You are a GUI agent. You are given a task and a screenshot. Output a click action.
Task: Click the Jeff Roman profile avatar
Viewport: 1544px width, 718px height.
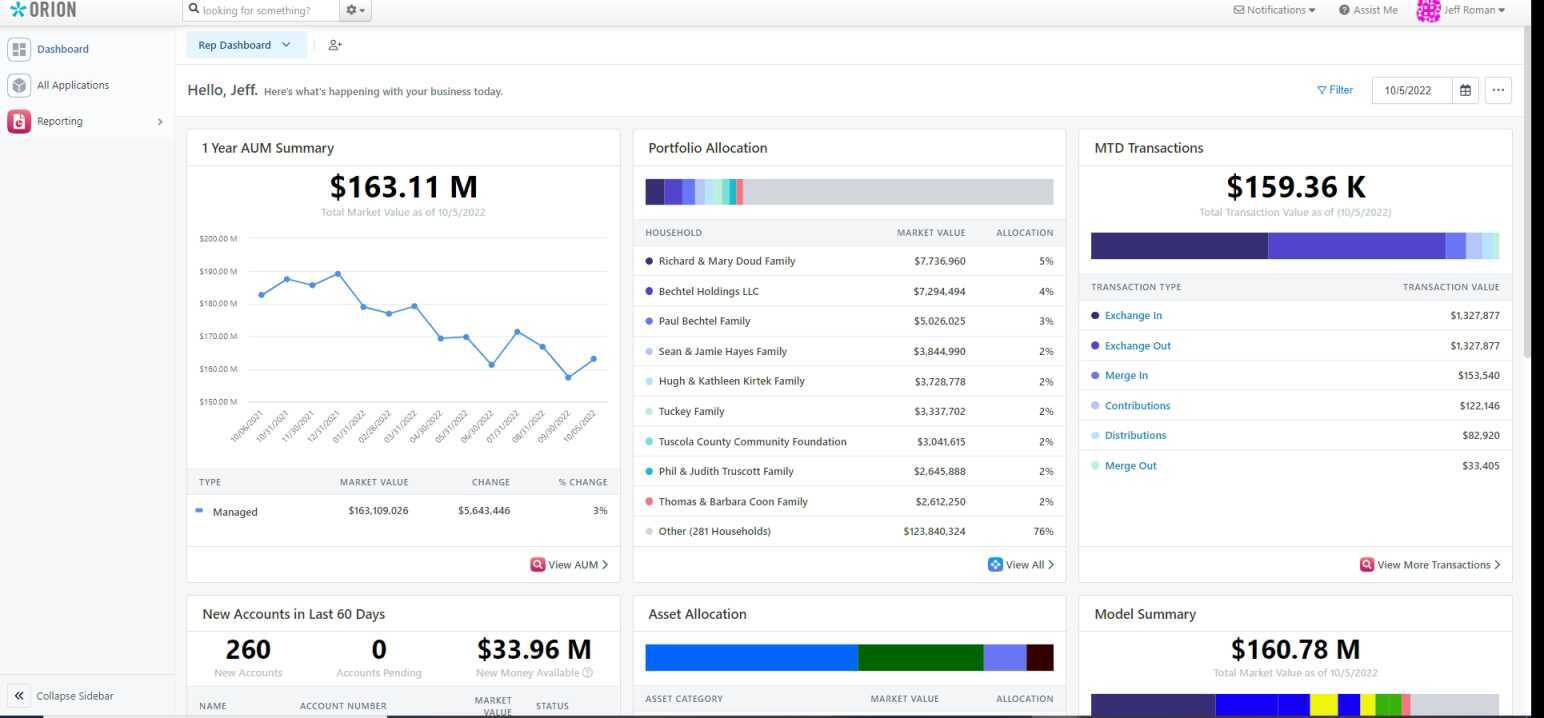click(1428, 10)
